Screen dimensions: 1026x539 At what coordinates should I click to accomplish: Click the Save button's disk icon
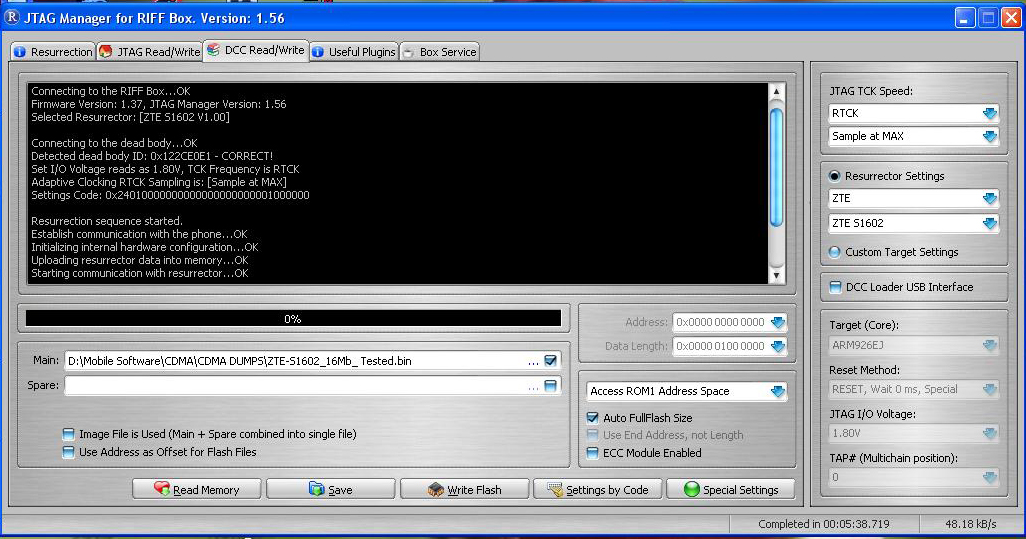tap(316, 489)
